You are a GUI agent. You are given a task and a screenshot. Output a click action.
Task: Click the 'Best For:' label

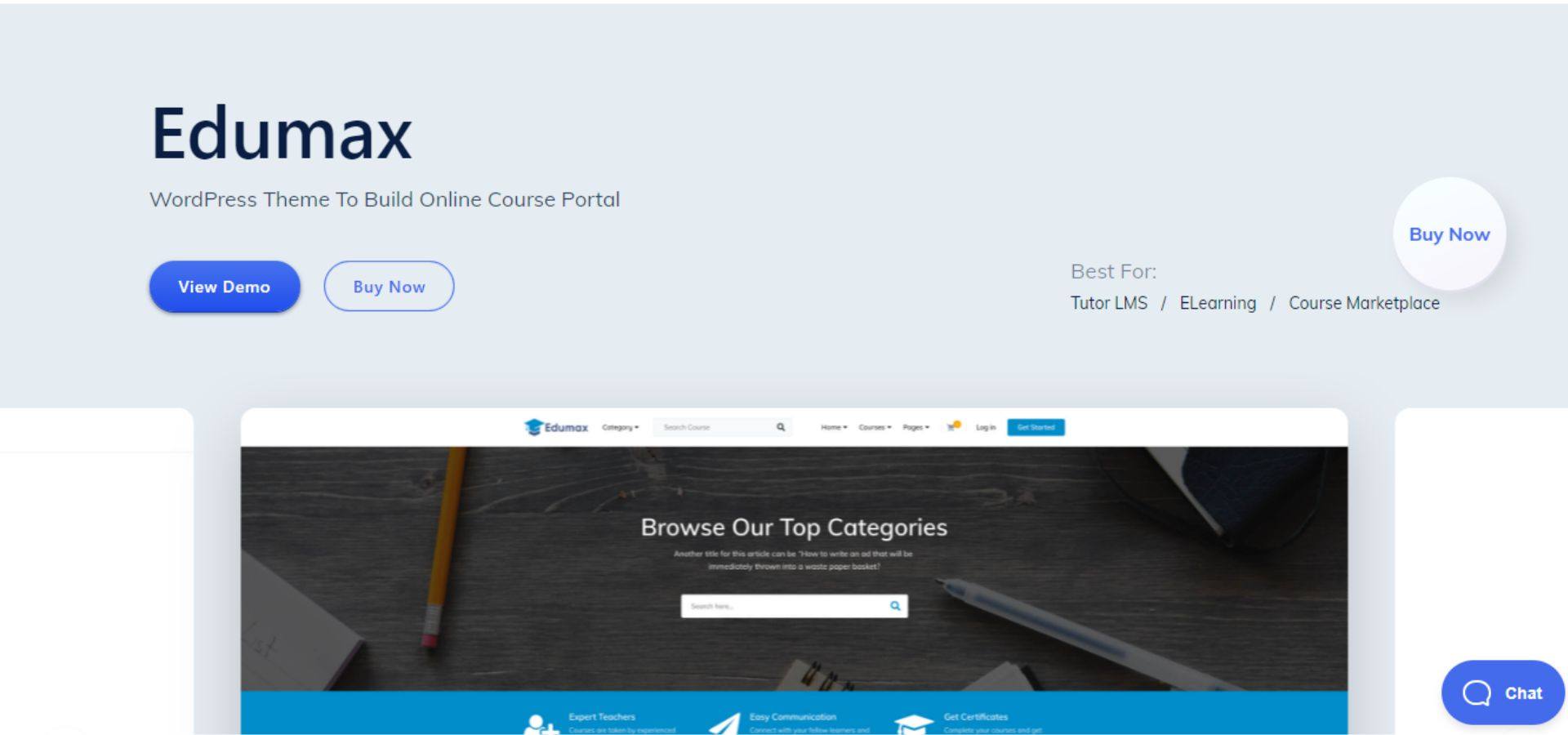click(x=1113, y=271)
